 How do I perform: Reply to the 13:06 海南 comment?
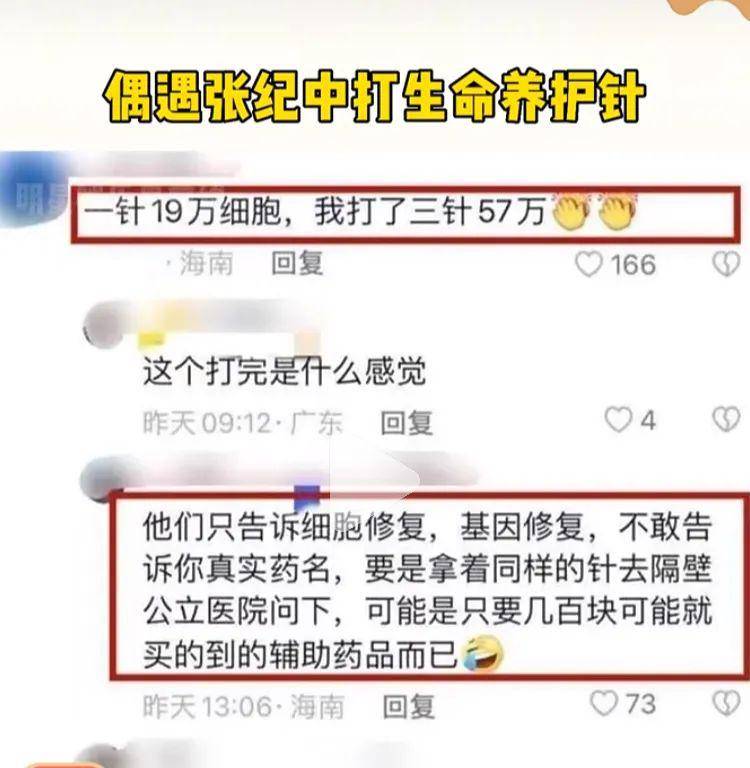[408, 706]
